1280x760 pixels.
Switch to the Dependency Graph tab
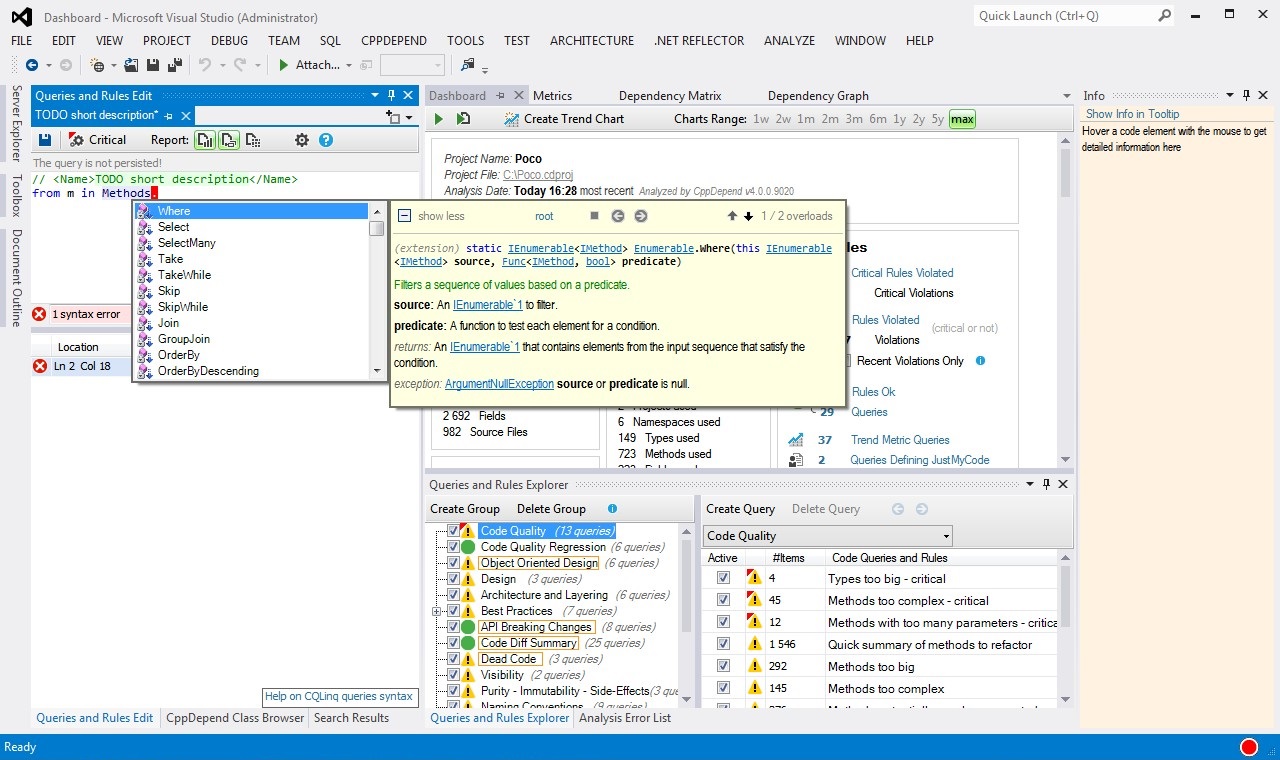coord(818,96)
